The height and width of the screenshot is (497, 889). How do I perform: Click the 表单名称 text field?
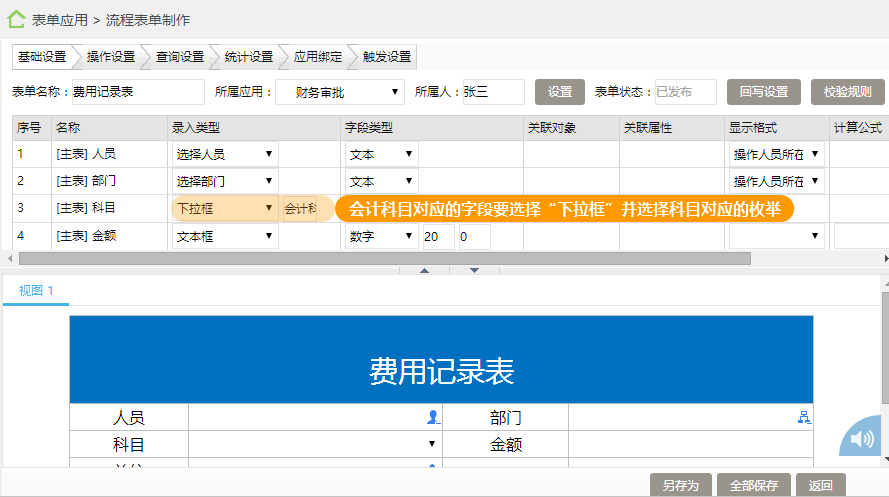tap(138, 92)
